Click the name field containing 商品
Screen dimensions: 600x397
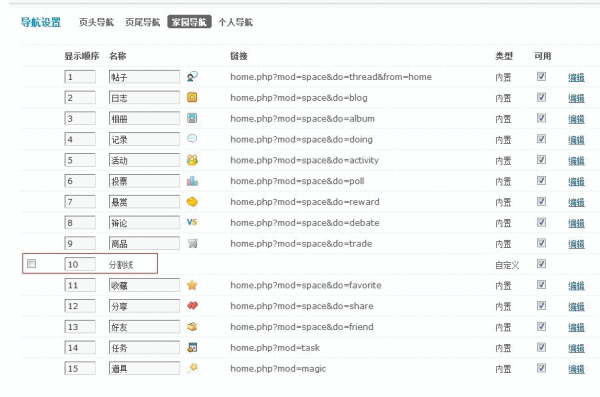[144, 243]
